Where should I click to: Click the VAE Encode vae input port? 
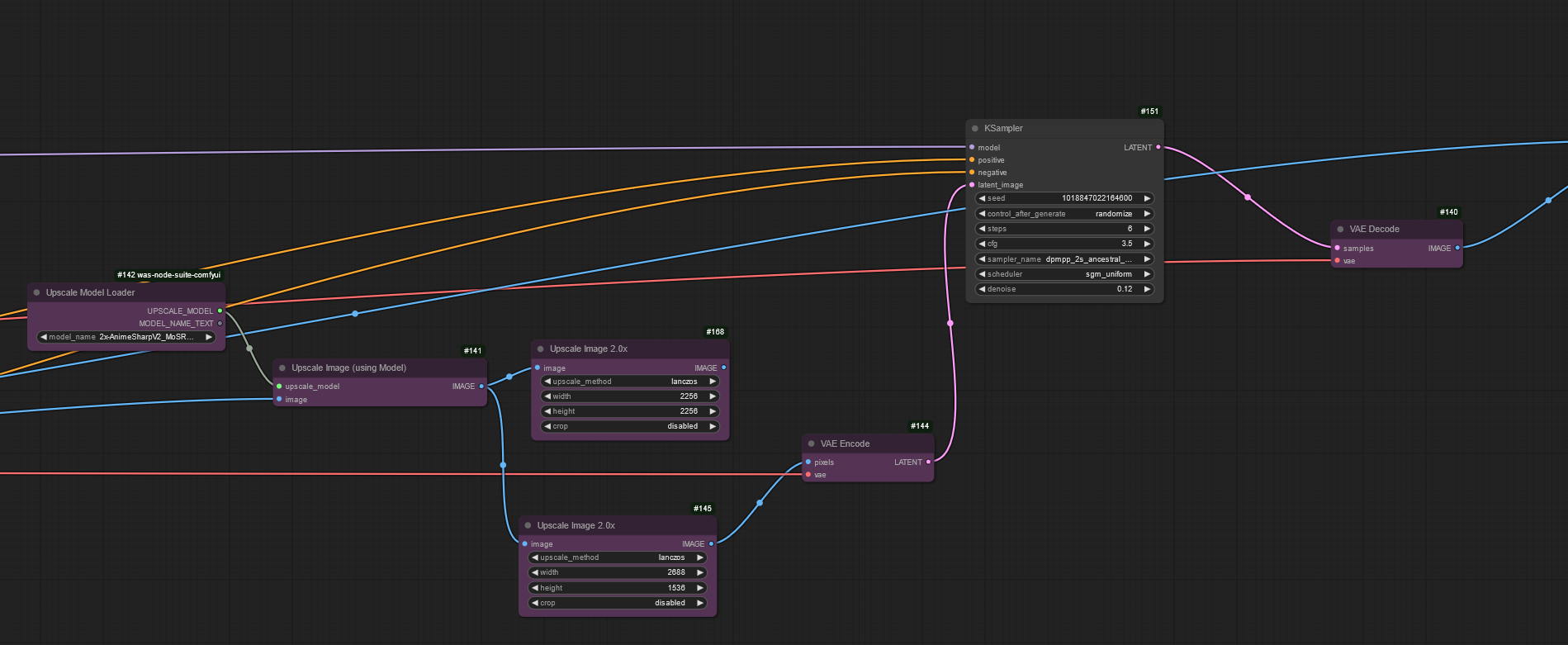(x=808, y=474)
